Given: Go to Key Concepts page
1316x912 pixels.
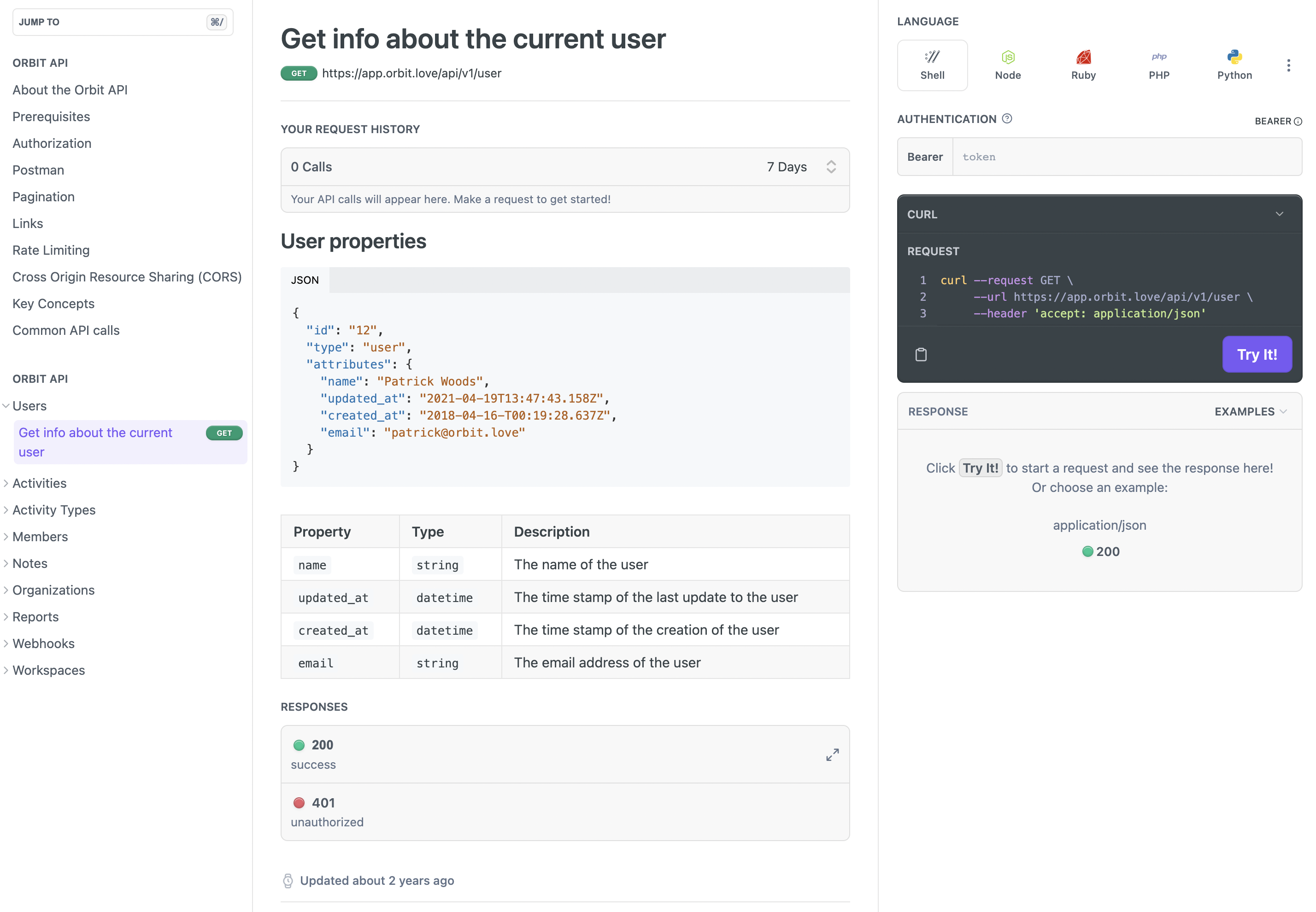Looking at the screenshot, I should coord(53,304).
